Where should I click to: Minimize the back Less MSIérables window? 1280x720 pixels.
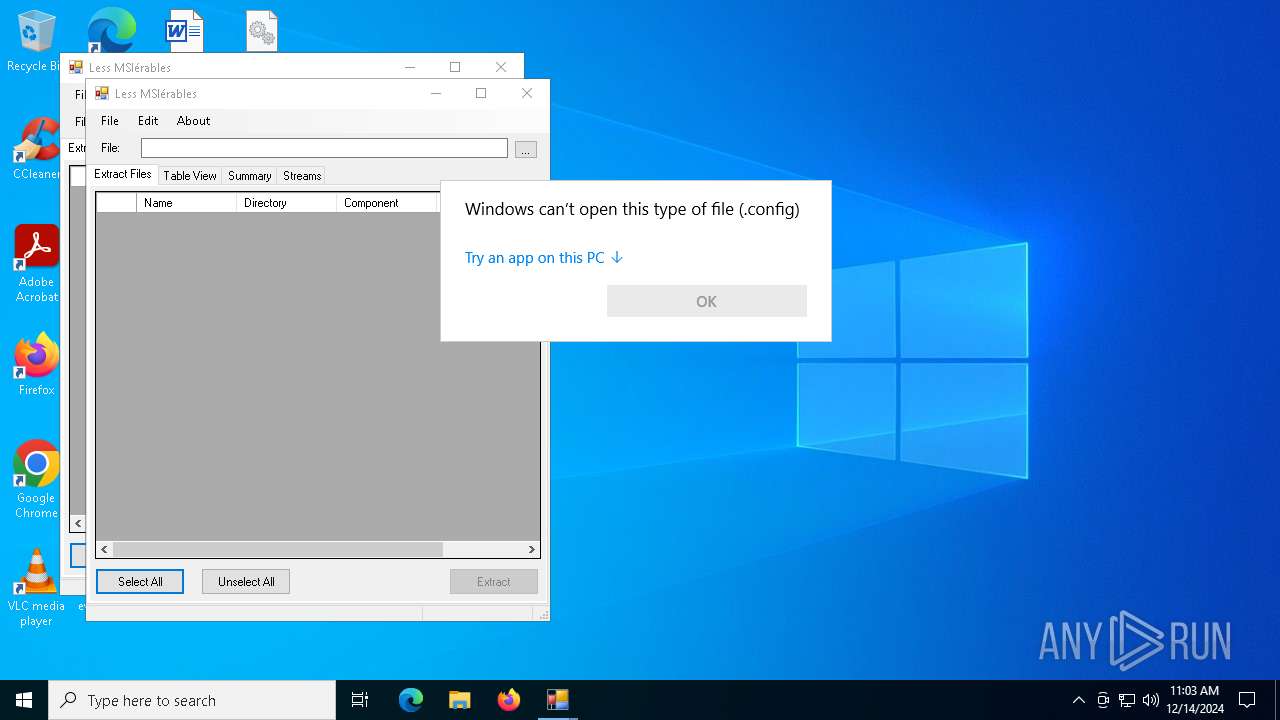(x=410, y=67)
